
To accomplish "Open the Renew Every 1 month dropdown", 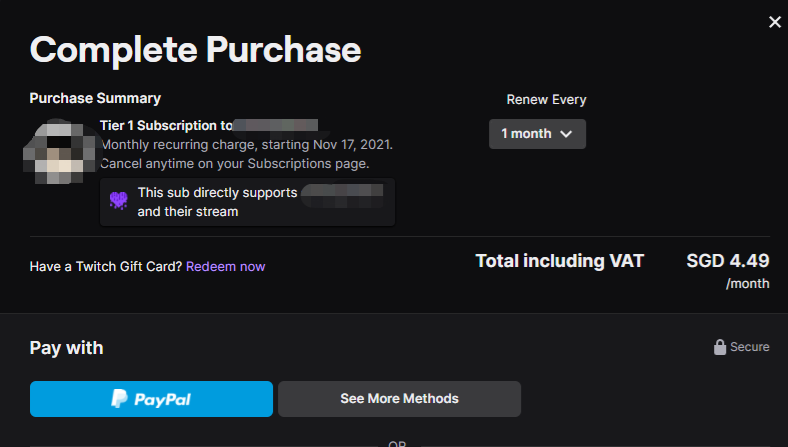I will click(537, 134).
